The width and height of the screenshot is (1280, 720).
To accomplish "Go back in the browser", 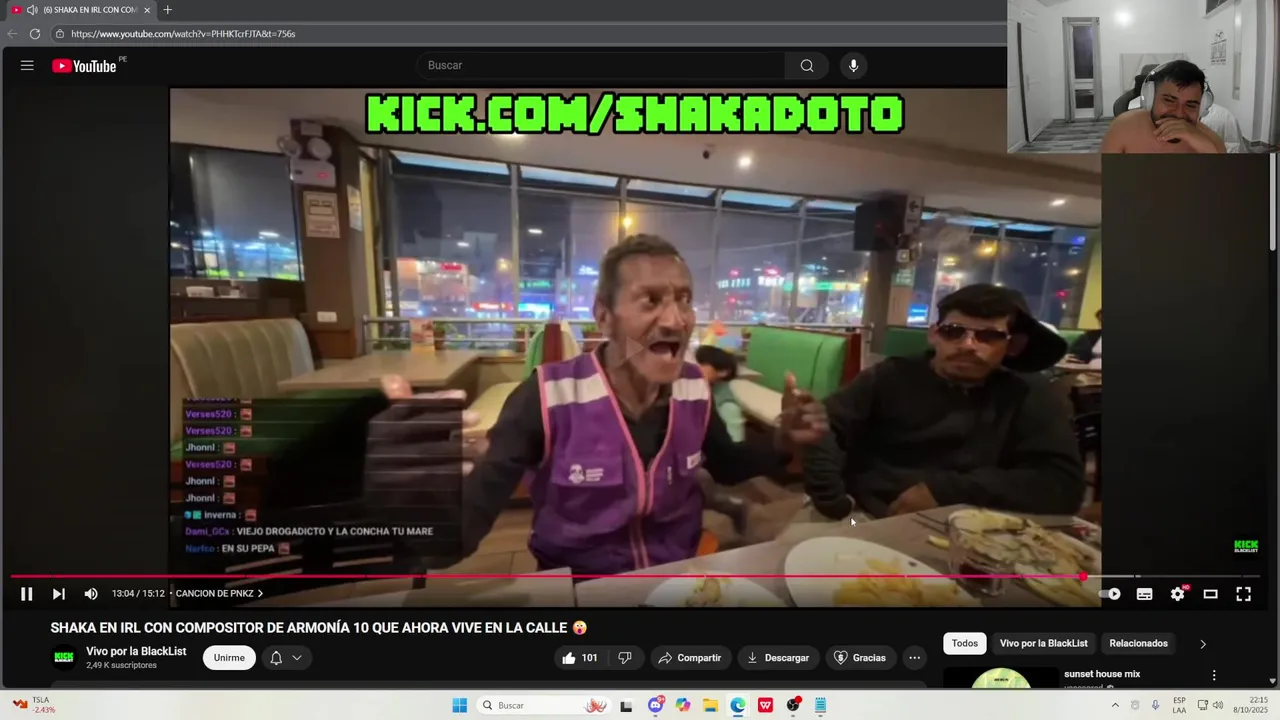I will pos(12,34).
